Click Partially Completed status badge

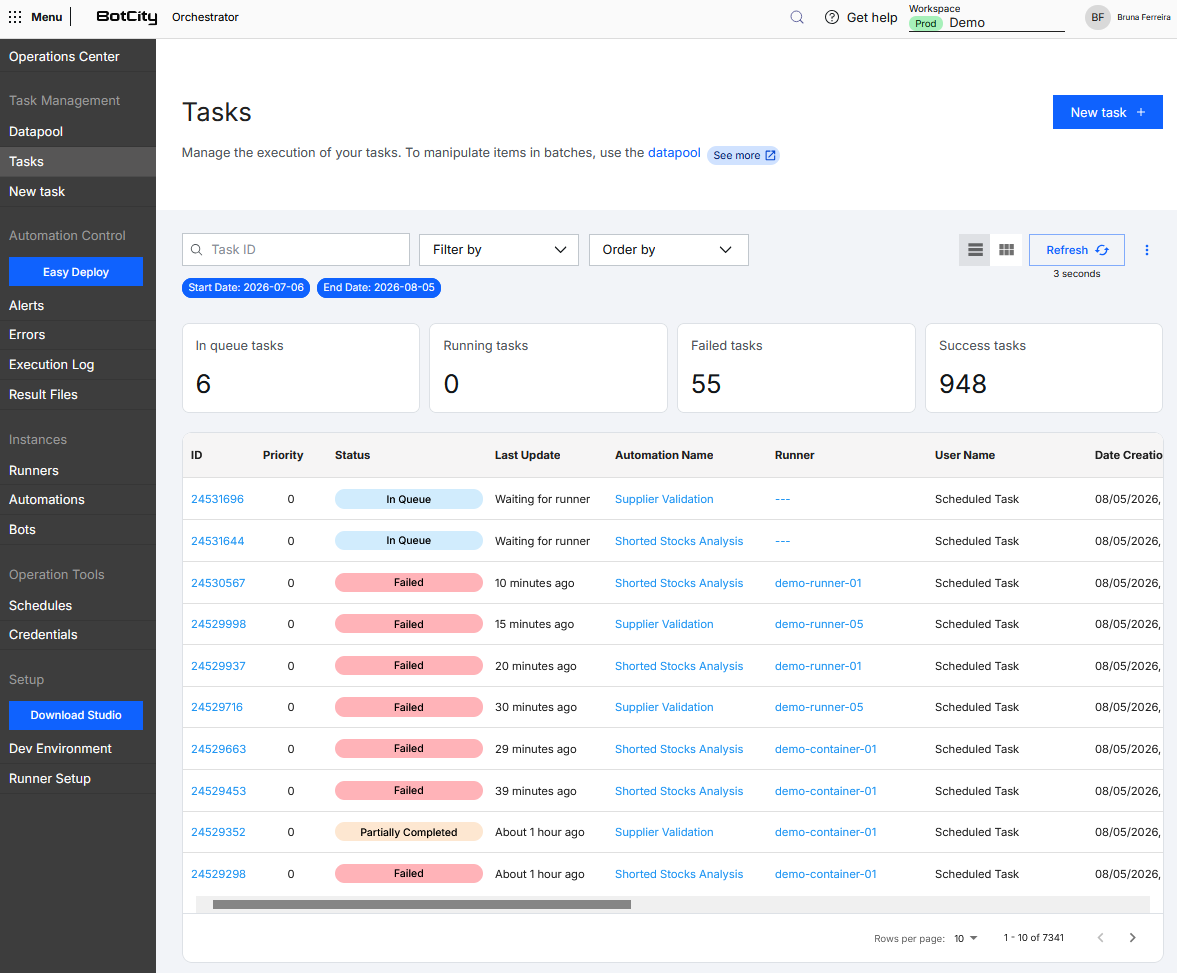[408, 833]
